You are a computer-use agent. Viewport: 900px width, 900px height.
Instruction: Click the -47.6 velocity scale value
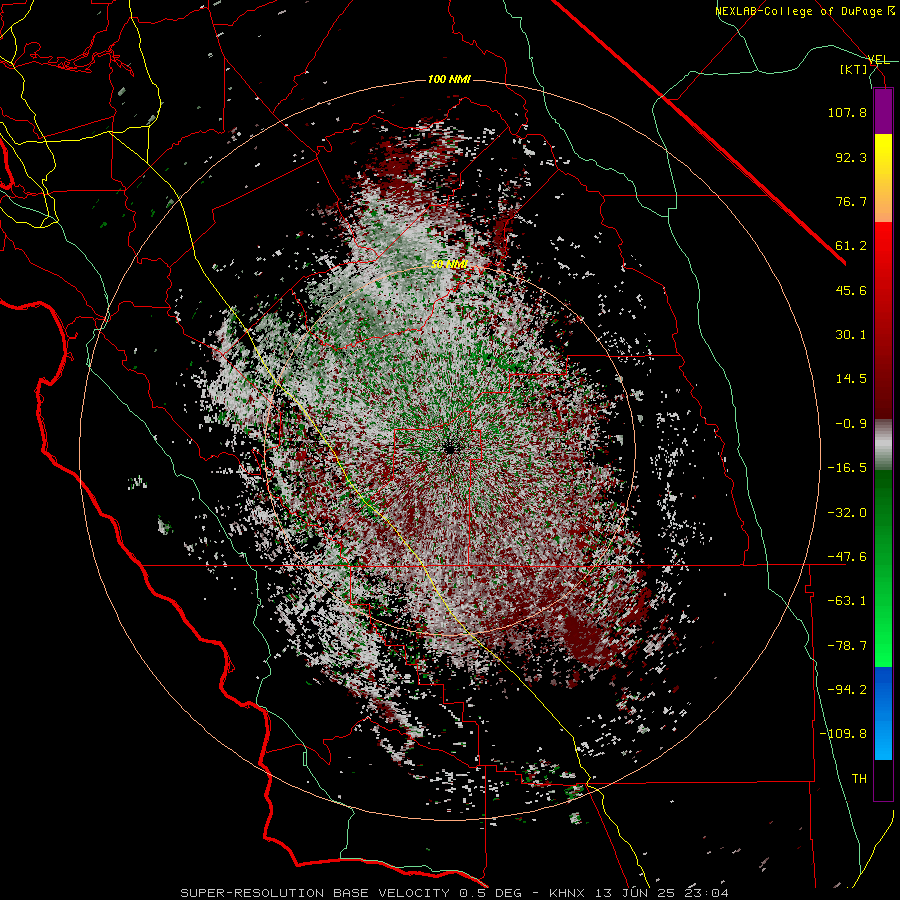[847, 557]
